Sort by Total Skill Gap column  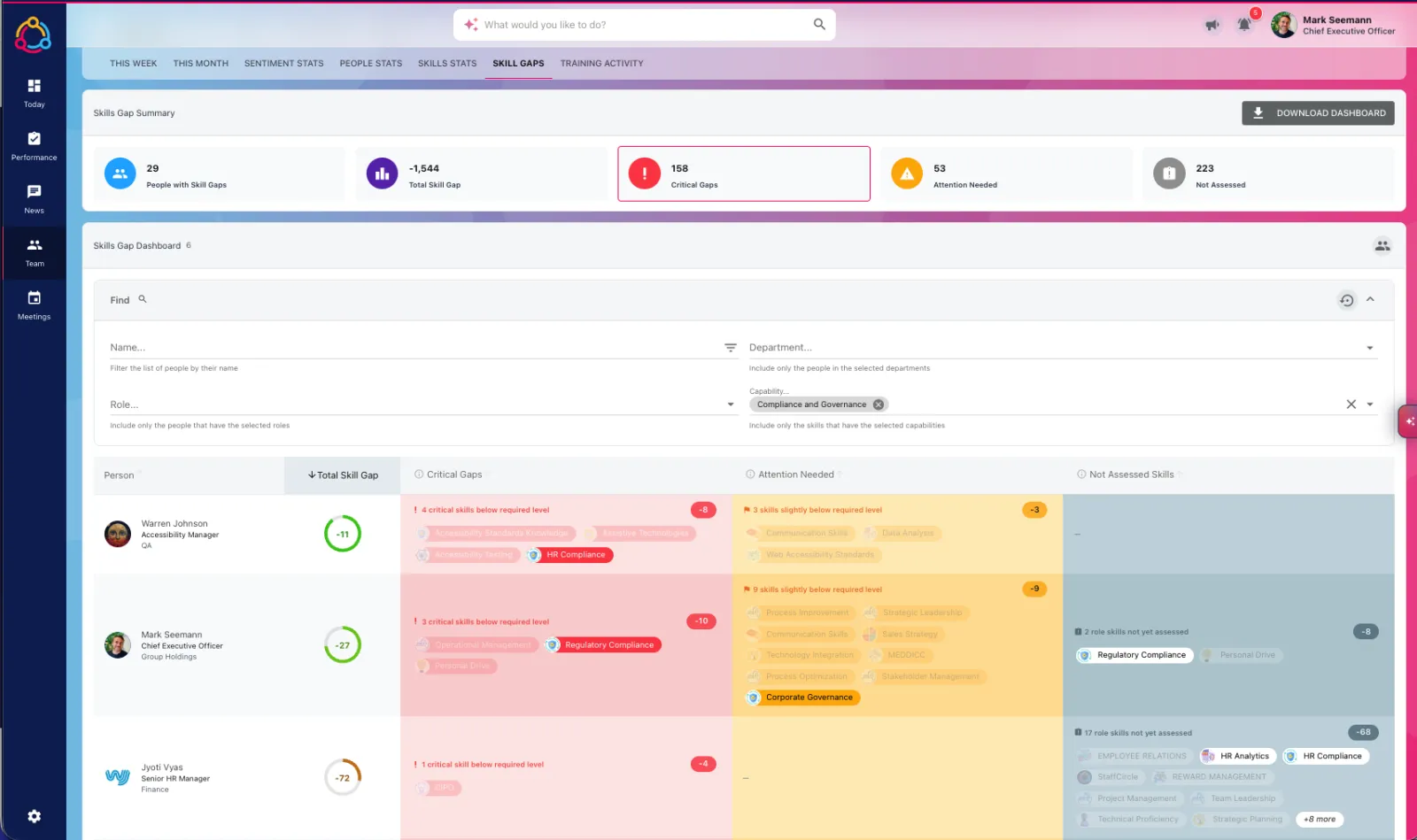[343, 475]
